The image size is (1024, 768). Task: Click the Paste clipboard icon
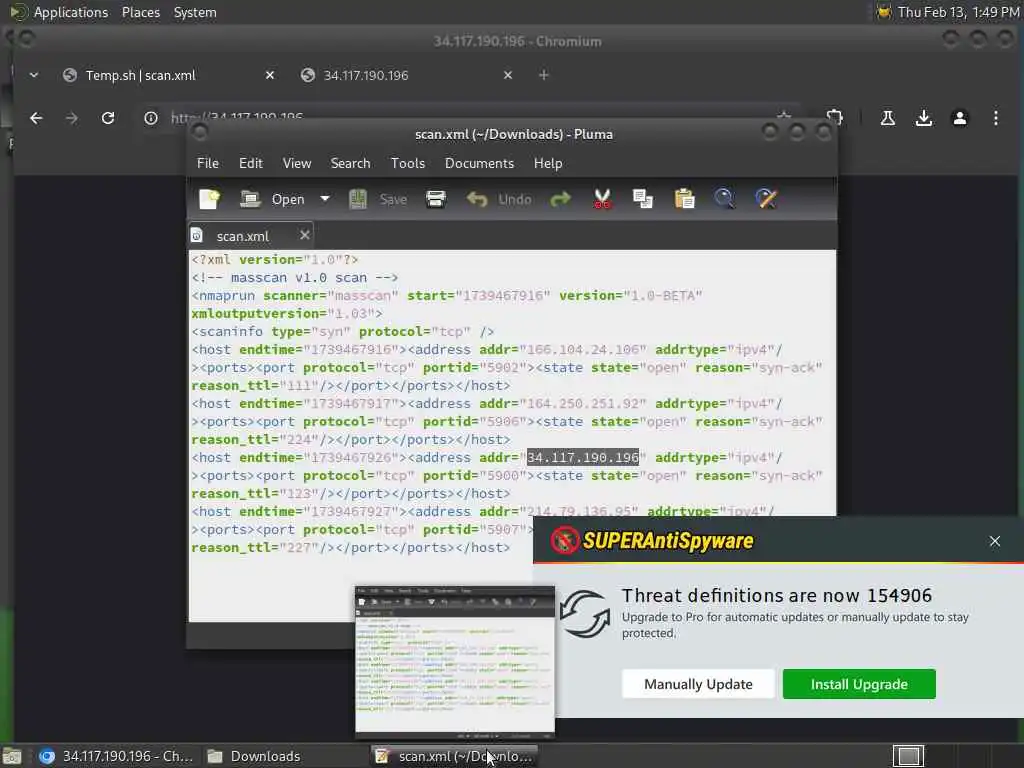[x=684, y=199]
